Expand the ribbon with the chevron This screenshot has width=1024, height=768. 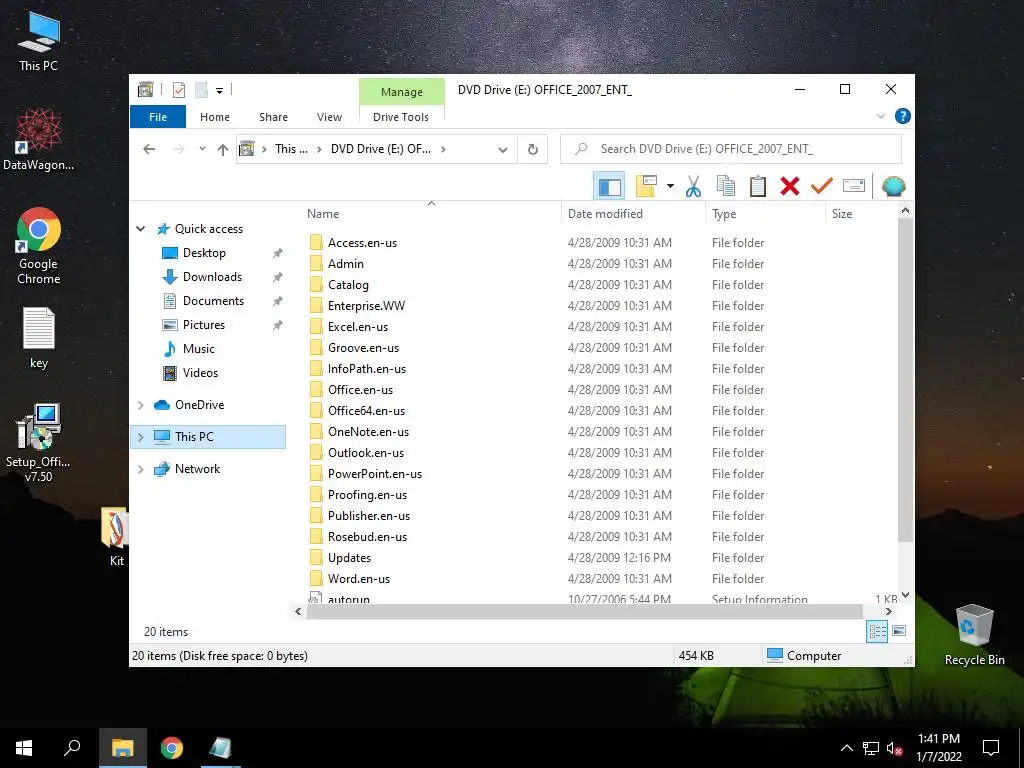pyautogui.click(x=880, y=116)
